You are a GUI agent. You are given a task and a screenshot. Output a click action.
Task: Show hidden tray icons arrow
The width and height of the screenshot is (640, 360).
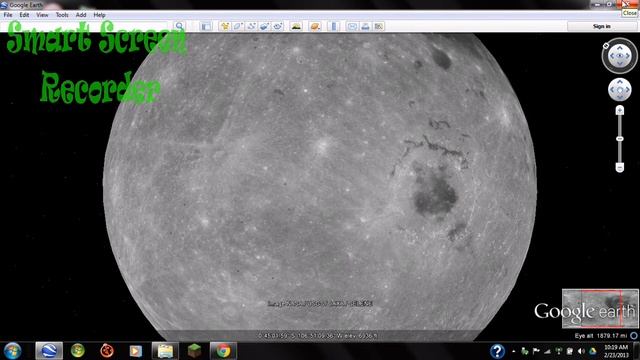[514, 351]
